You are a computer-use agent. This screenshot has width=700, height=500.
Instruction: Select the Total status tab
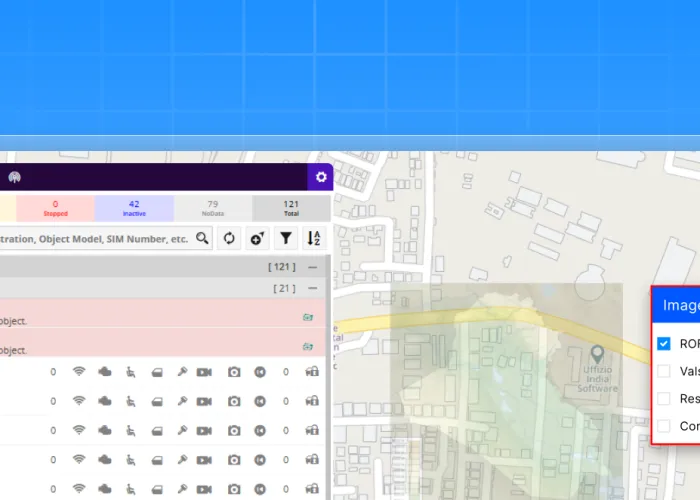[x=291, y=208]
